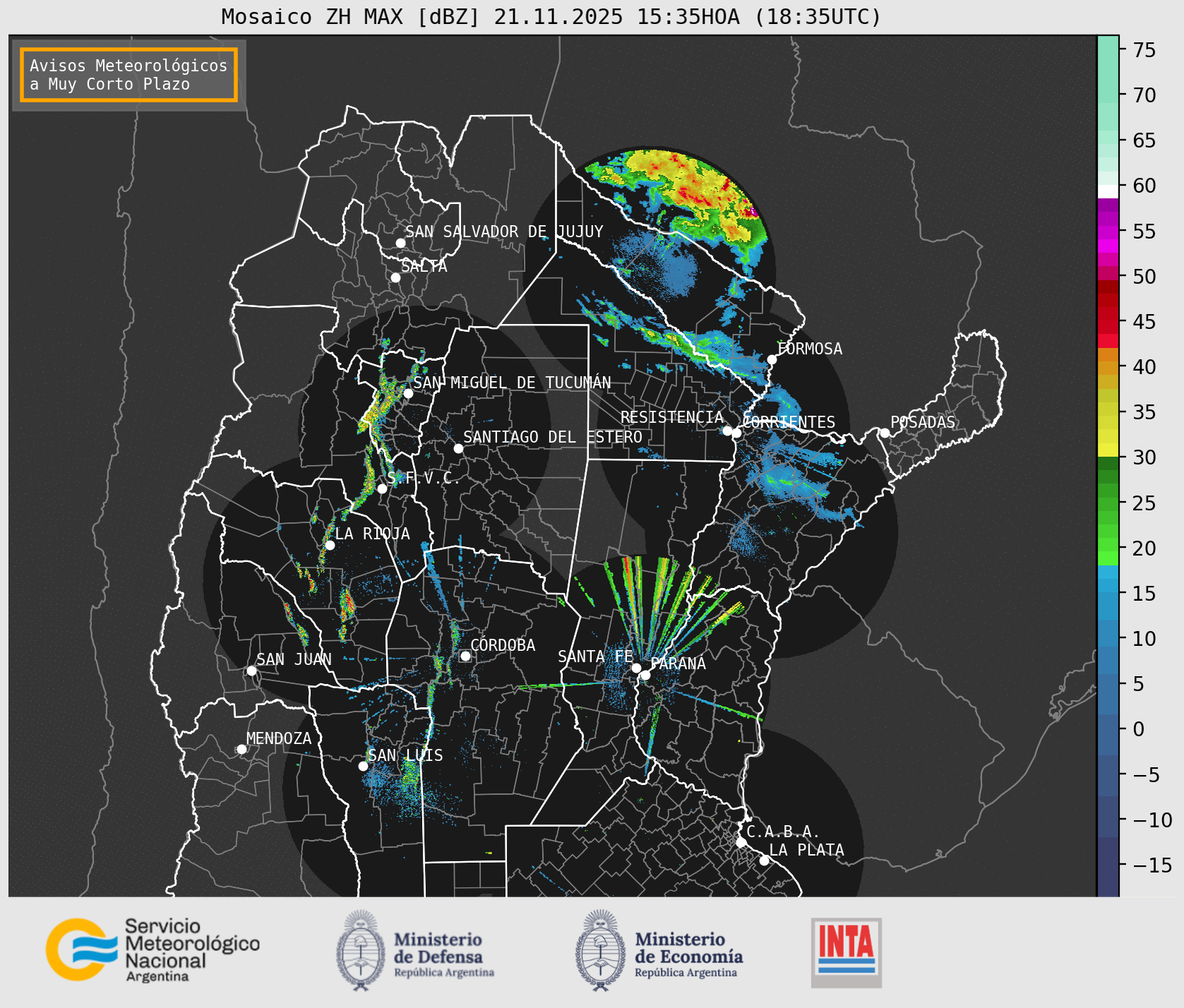Click the POSADAS city label
Image resolution: width=1184 pixels, height=1008 pixels.
(923, 422)
